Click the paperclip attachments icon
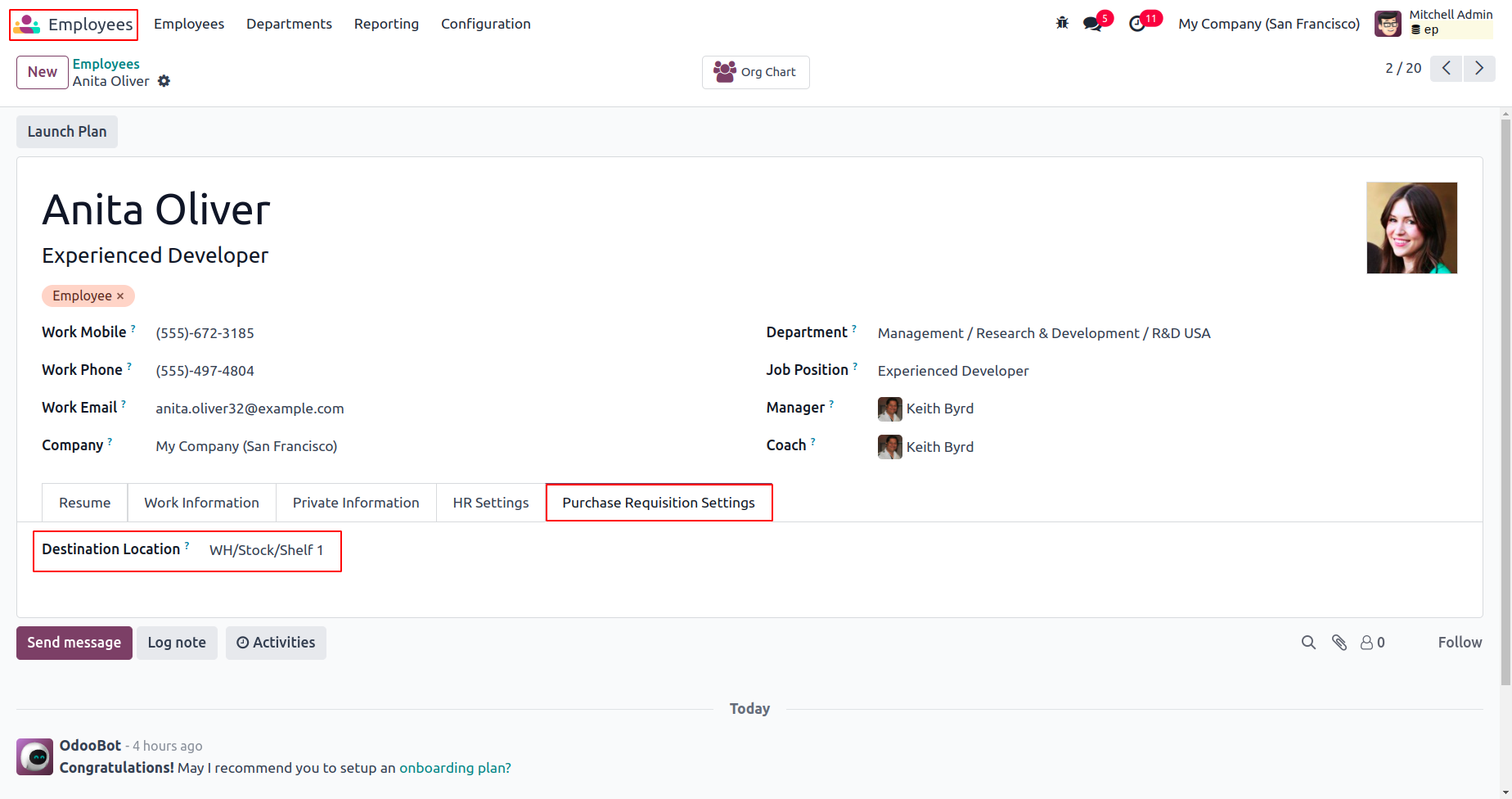Image resolution: width=1512 pixels, height=799 pixels. click(x=1339, y=643)
